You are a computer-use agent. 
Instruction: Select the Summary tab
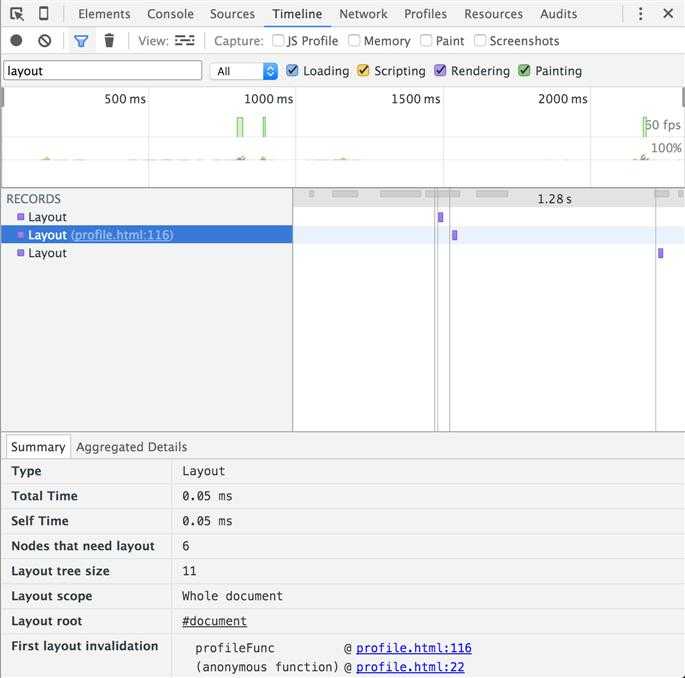(38, 447)
